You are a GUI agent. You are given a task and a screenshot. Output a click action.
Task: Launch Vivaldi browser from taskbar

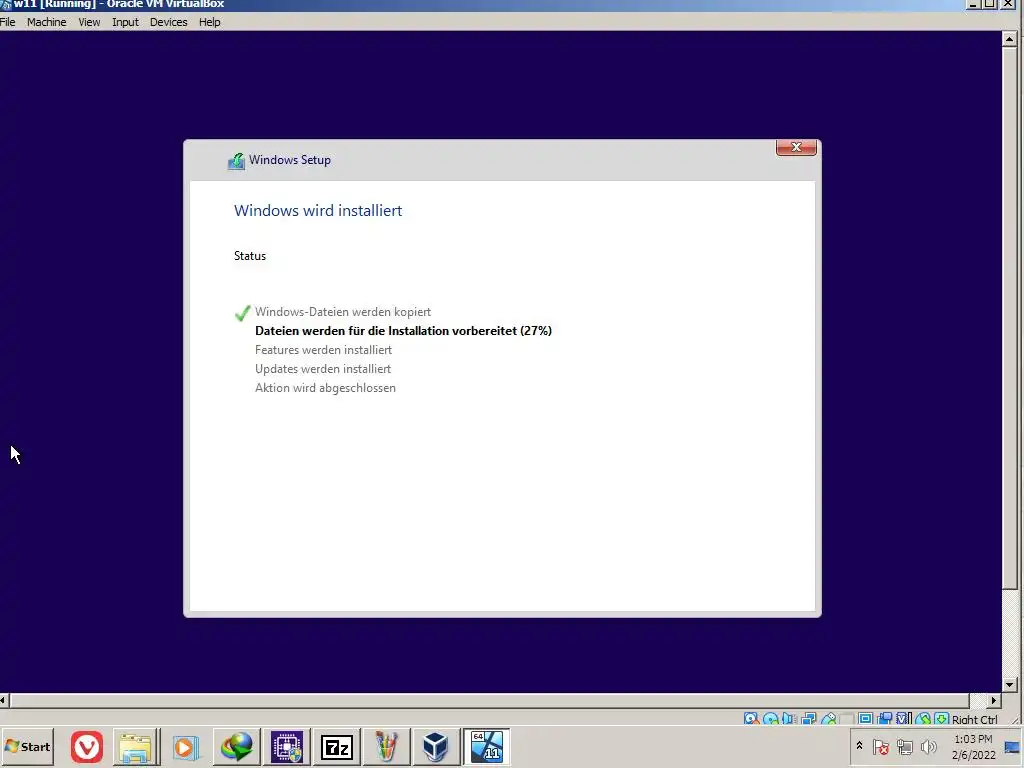pyautogui.click(x=87, y=746)
